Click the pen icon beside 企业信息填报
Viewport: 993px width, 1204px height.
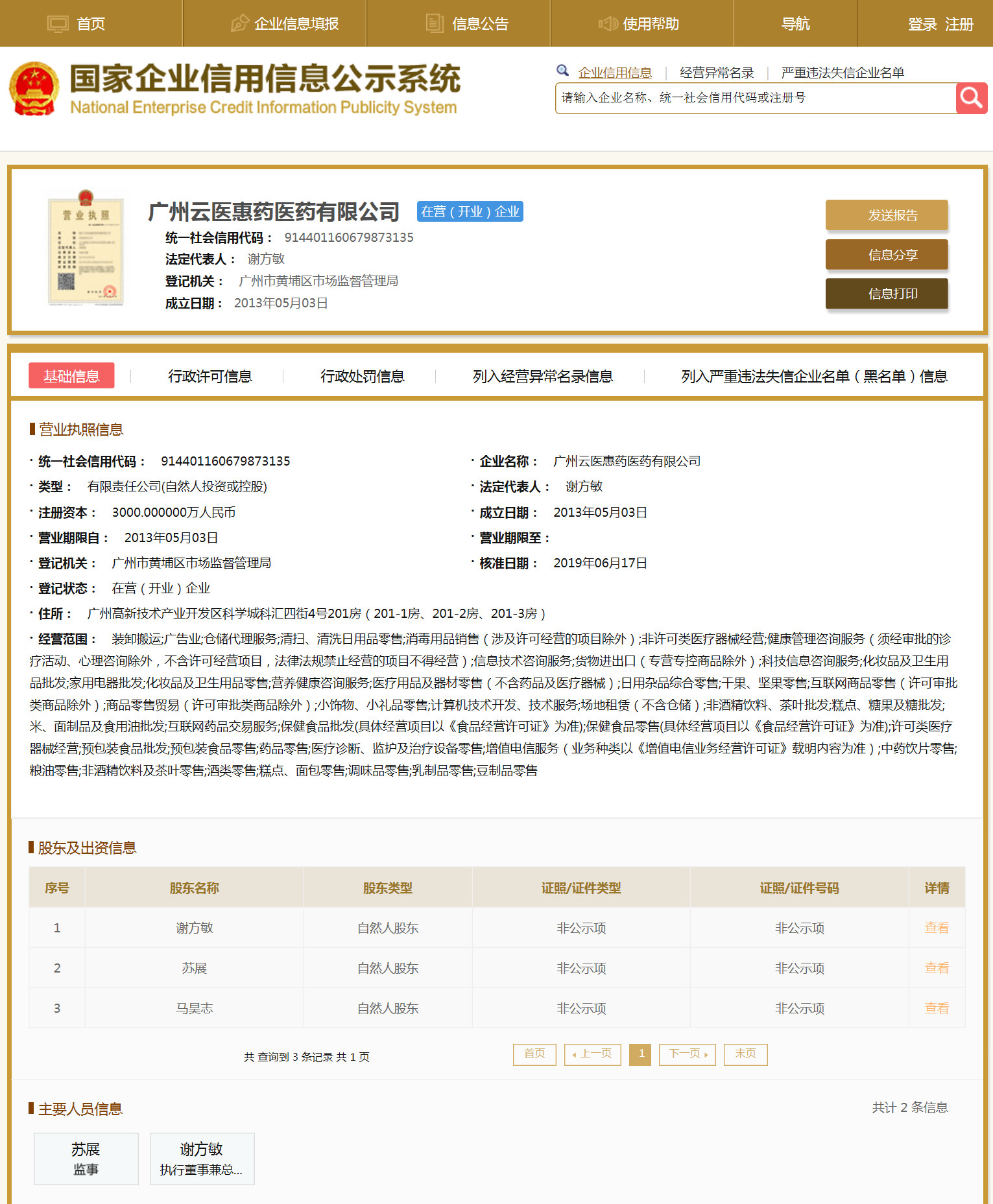239,24
